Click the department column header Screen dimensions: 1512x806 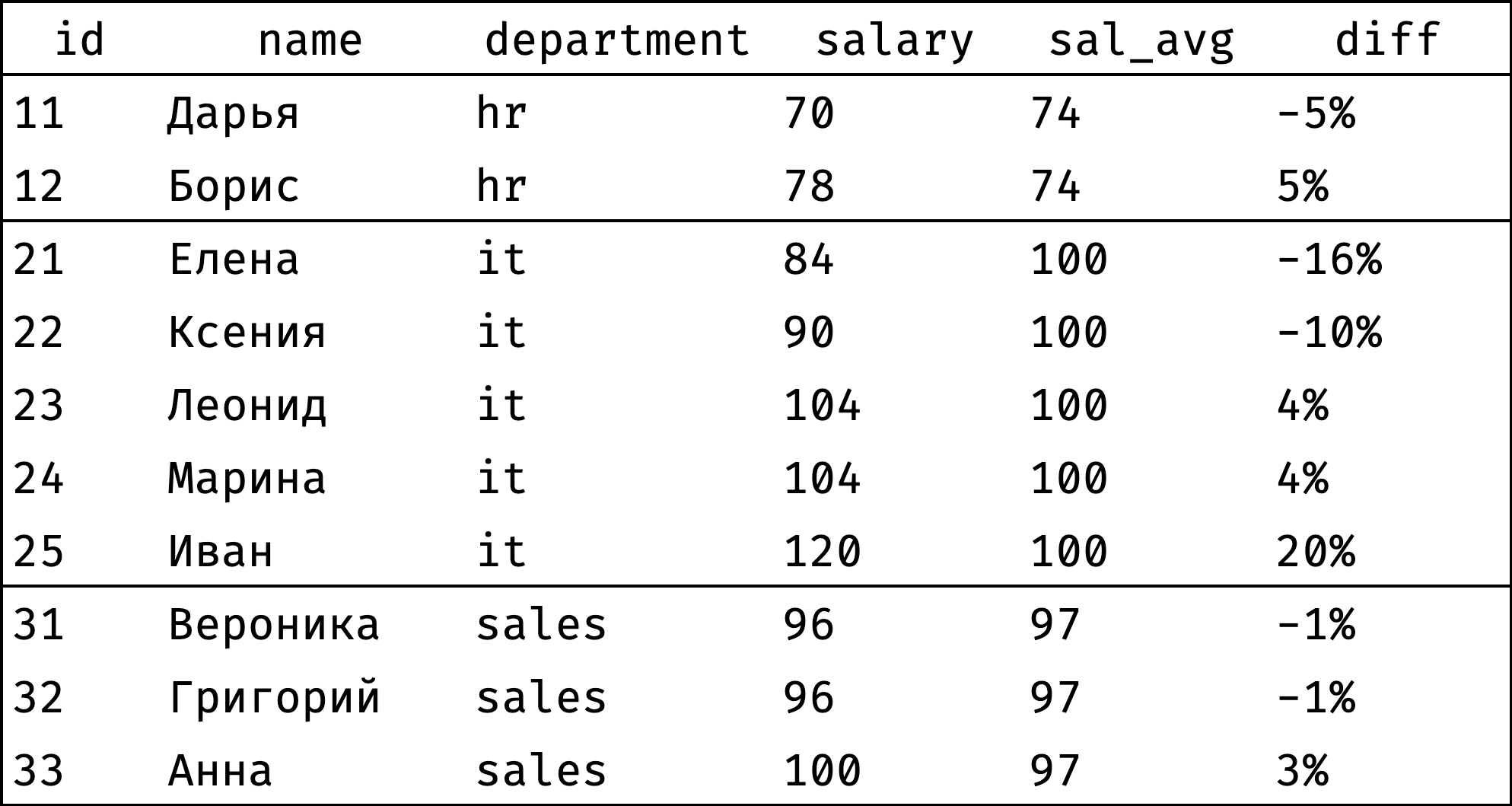tap(617, 40)
